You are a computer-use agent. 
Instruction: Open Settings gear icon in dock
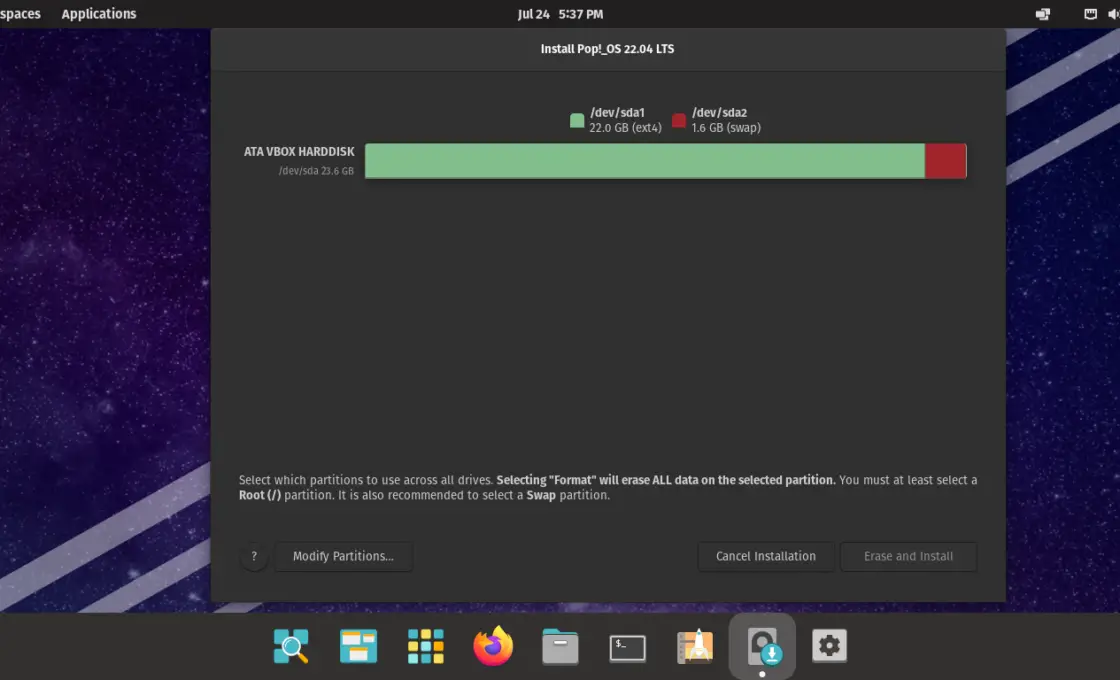[x=829, y=646]
